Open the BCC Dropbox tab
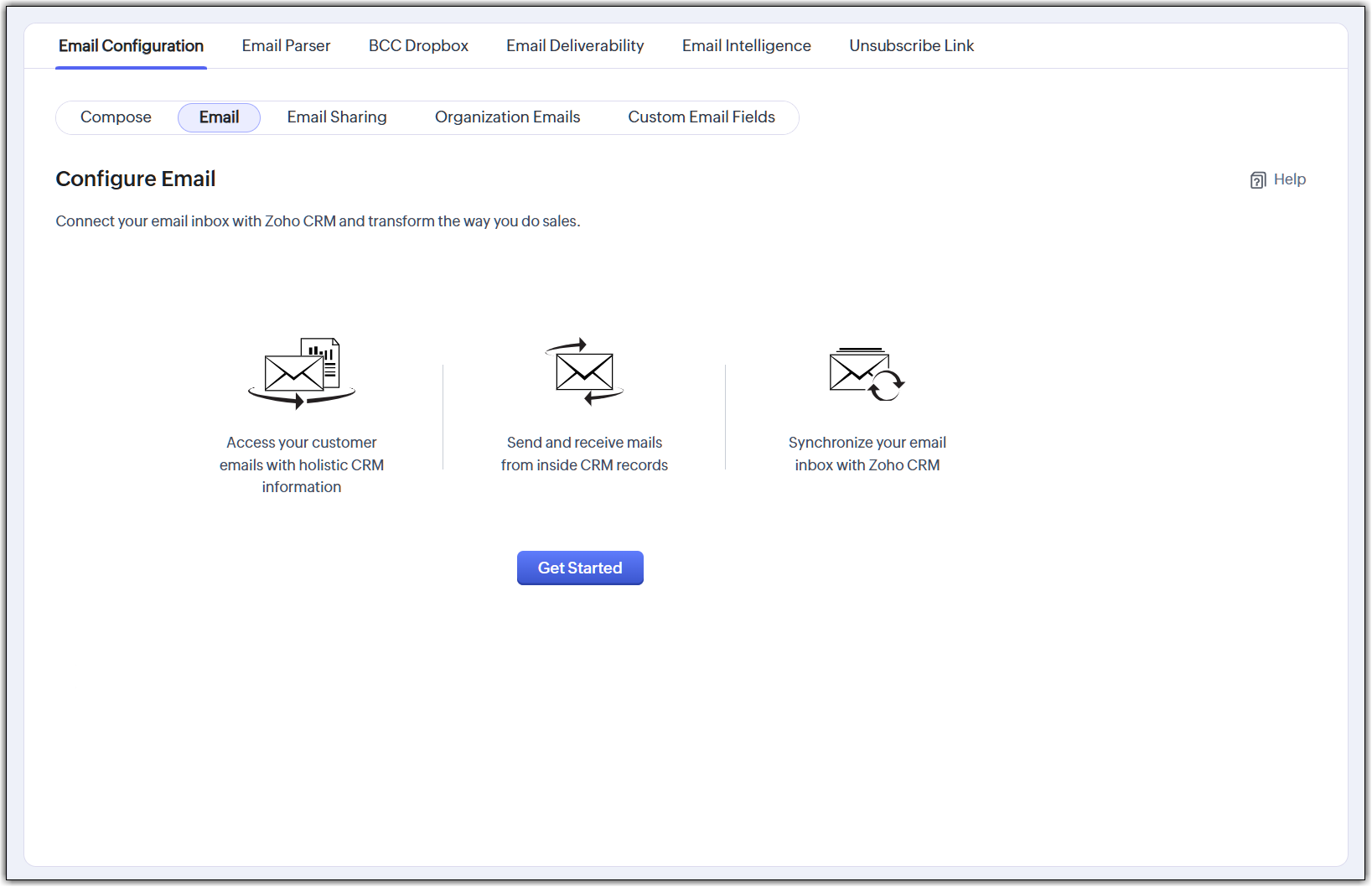 click(x=418, y=46)
